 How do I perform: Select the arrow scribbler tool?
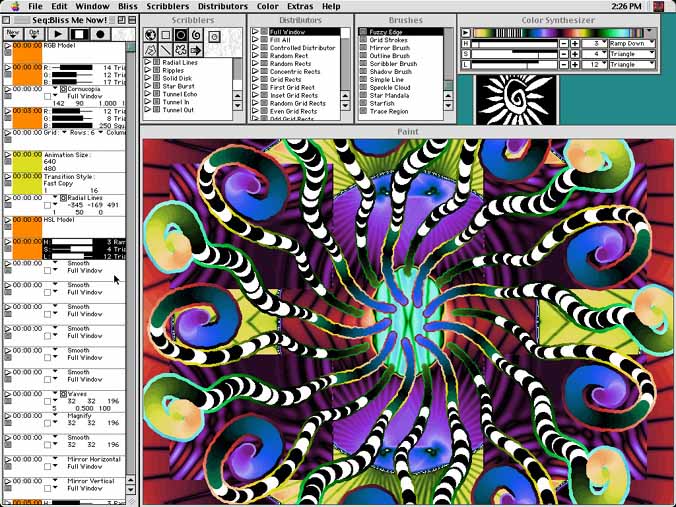196,50
